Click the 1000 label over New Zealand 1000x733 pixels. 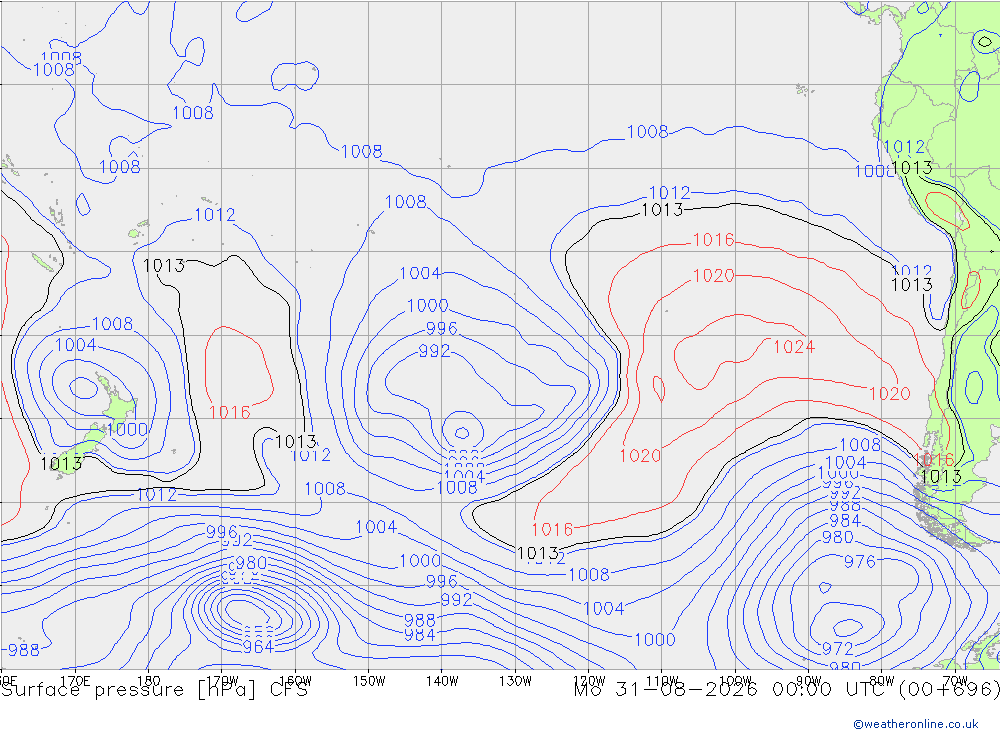128,429
